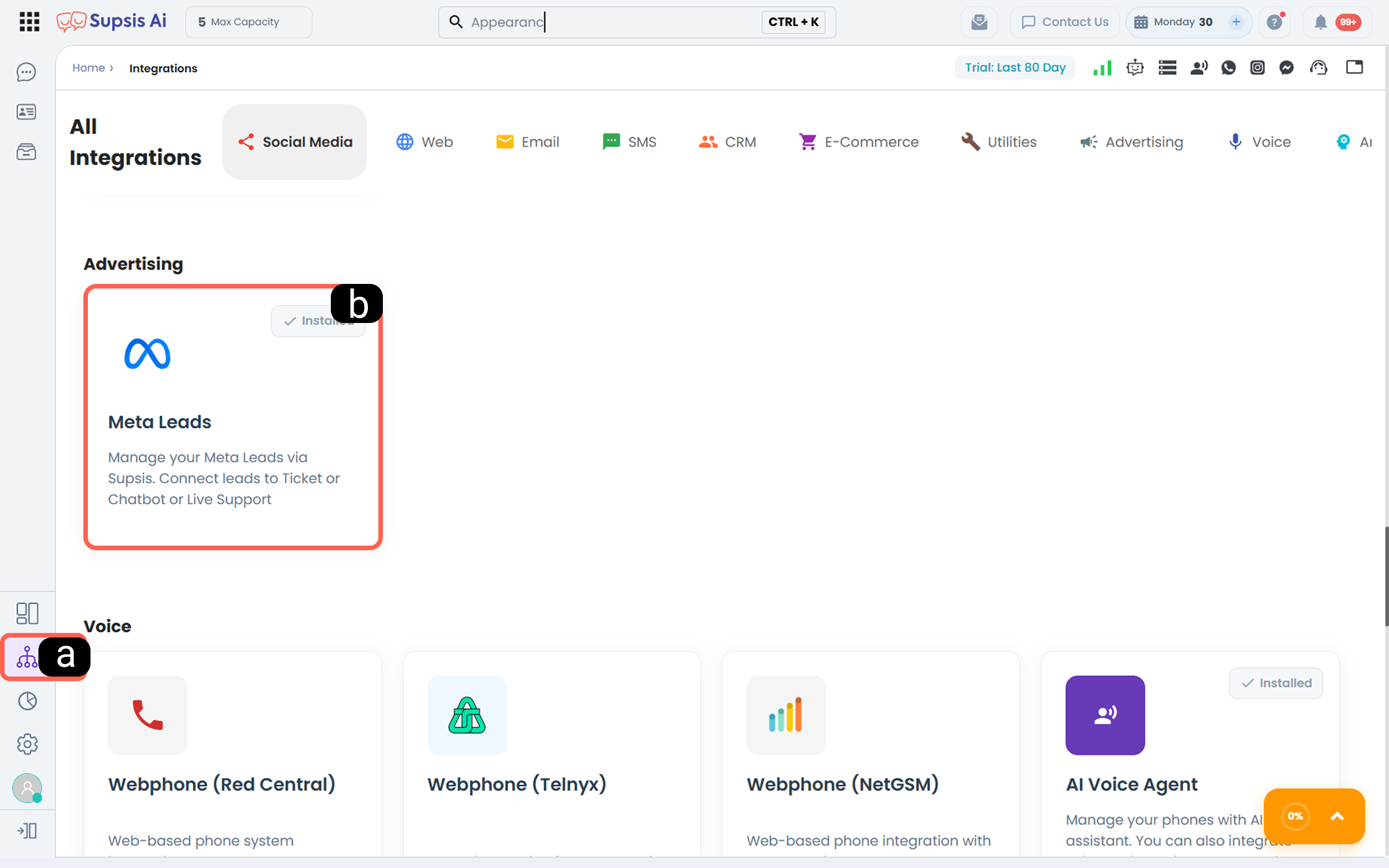Open the voice agent icon in header
Screen dimensions: 1389x868
pyautogui.click(x=1199, y=68)
